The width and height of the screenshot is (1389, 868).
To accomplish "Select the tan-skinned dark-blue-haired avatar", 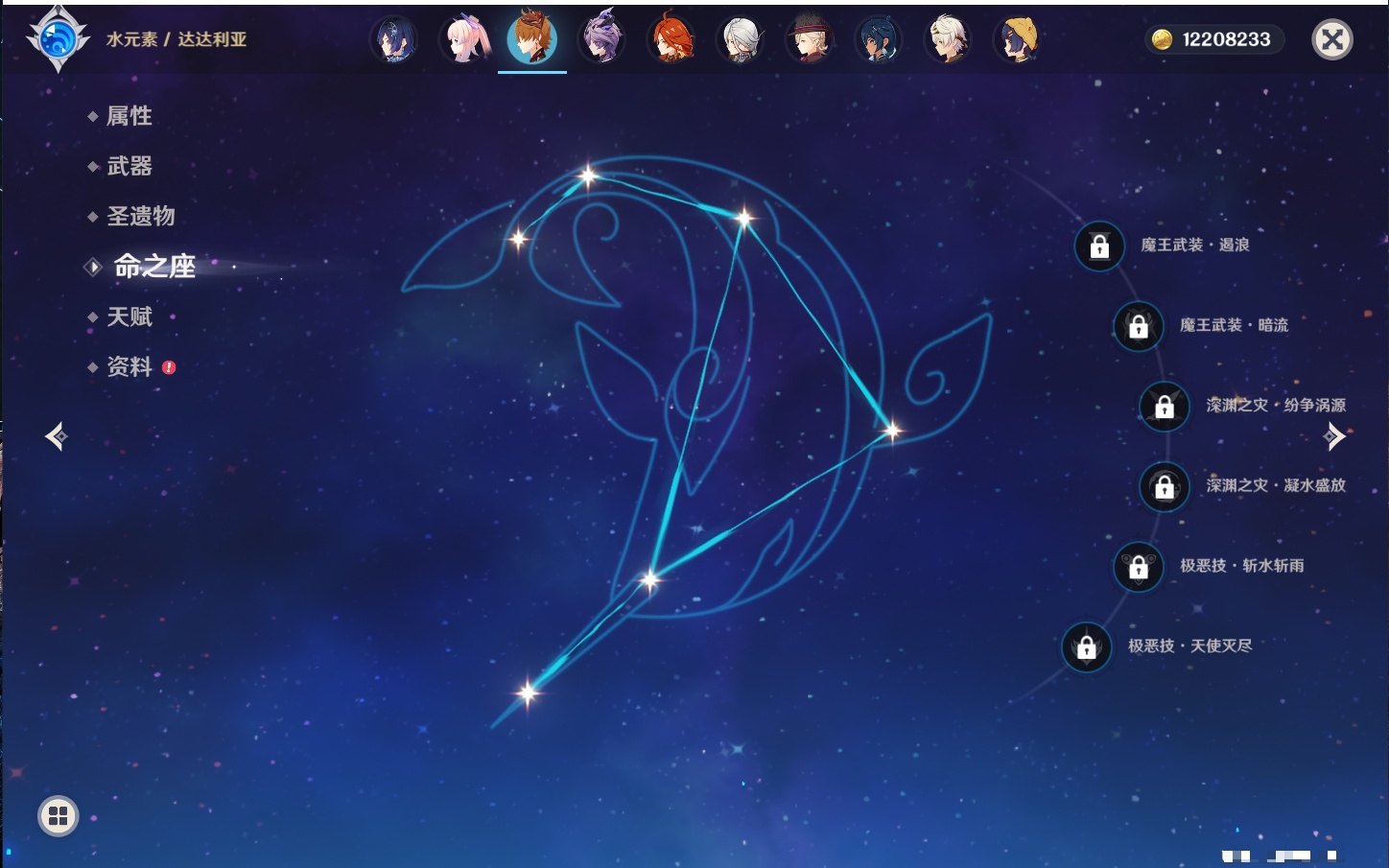I will (879, 39).
